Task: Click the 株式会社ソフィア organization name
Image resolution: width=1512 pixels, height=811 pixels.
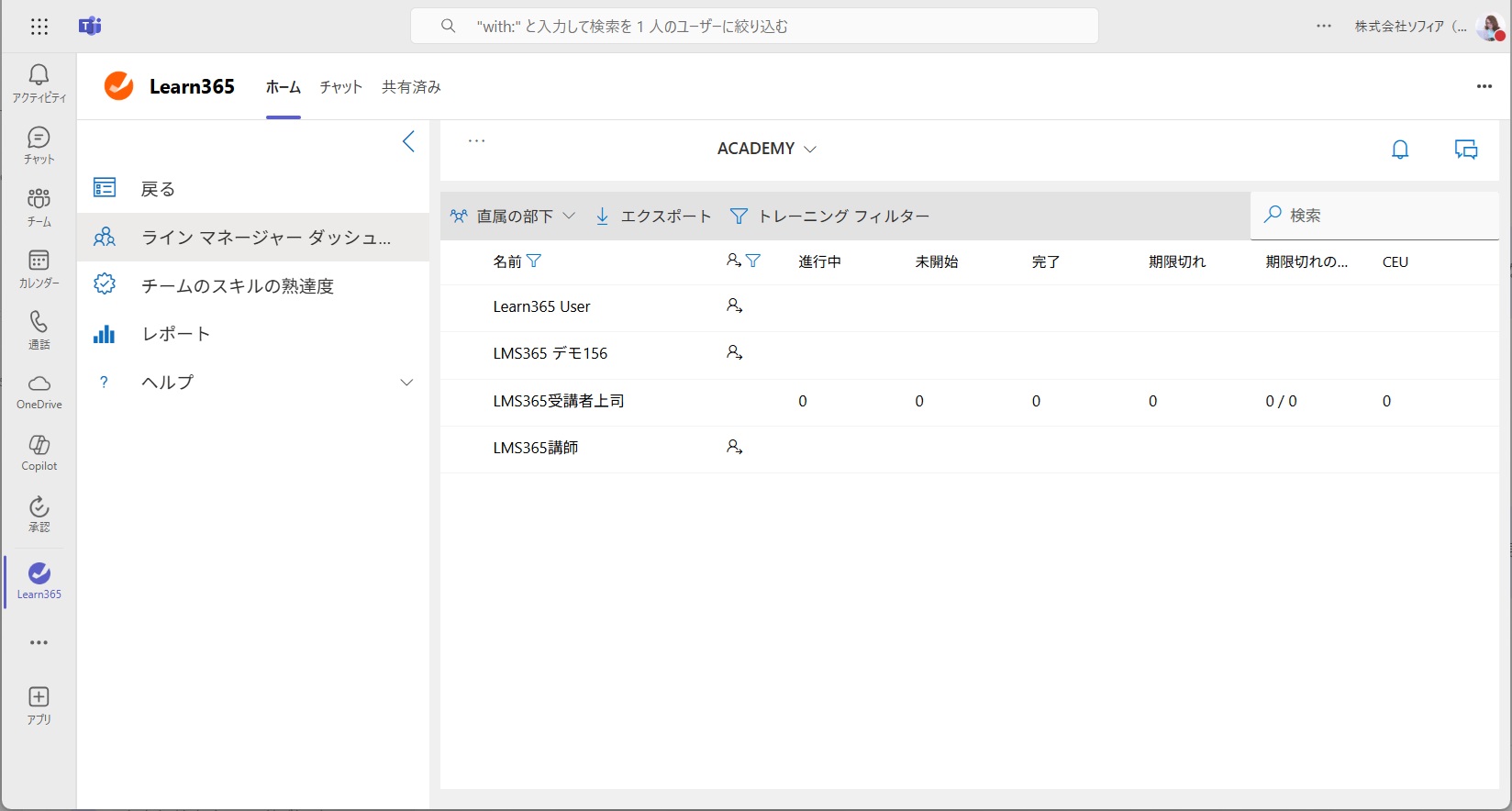Action: [1410, 27]
